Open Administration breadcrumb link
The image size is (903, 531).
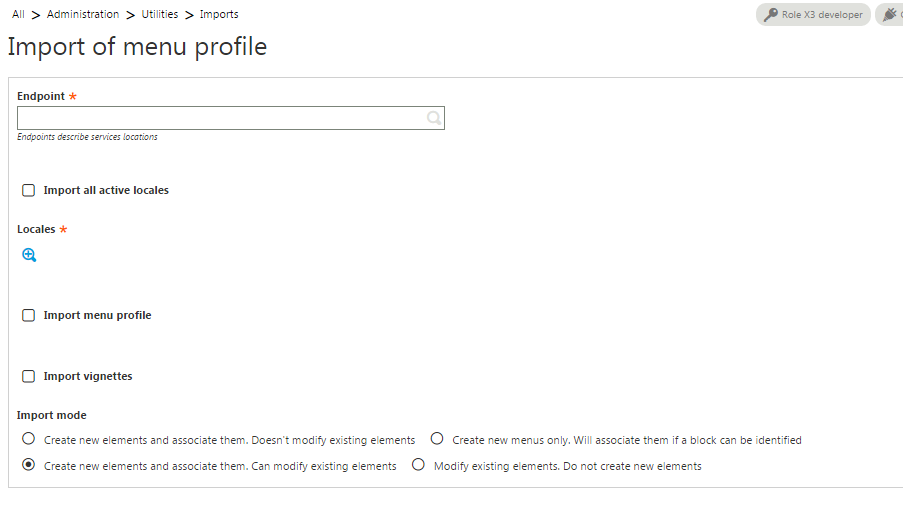pyautogui.click(x=83, y=14)
